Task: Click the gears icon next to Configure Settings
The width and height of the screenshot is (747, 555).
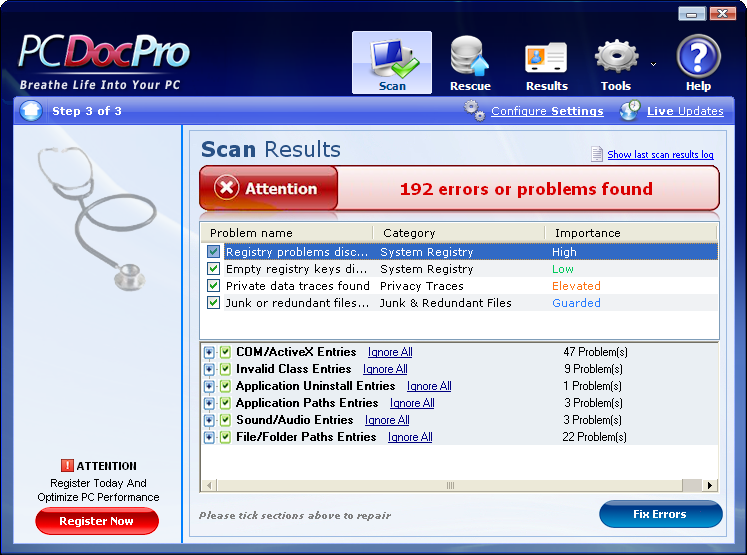Action: coord(474,111)
